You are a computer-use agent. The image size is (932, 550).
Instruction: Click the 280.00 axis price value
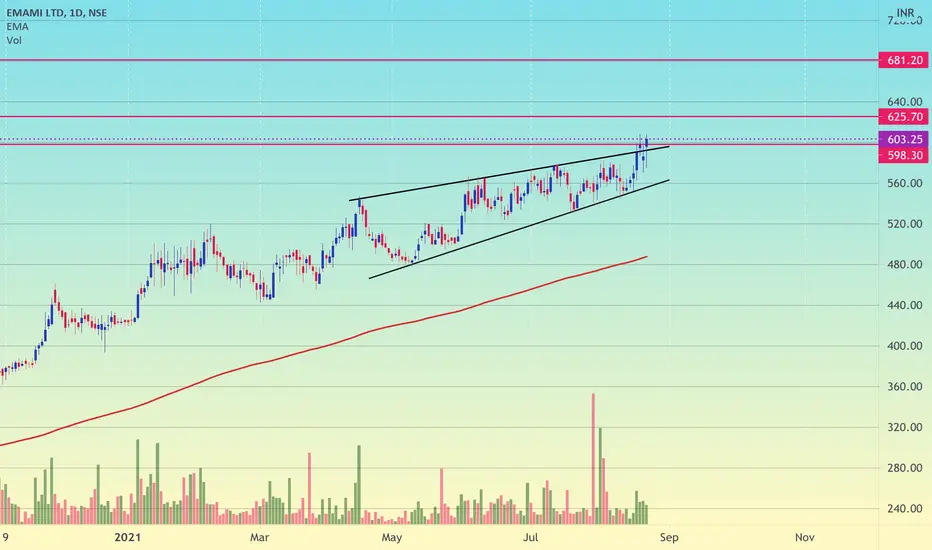[905, 468]
